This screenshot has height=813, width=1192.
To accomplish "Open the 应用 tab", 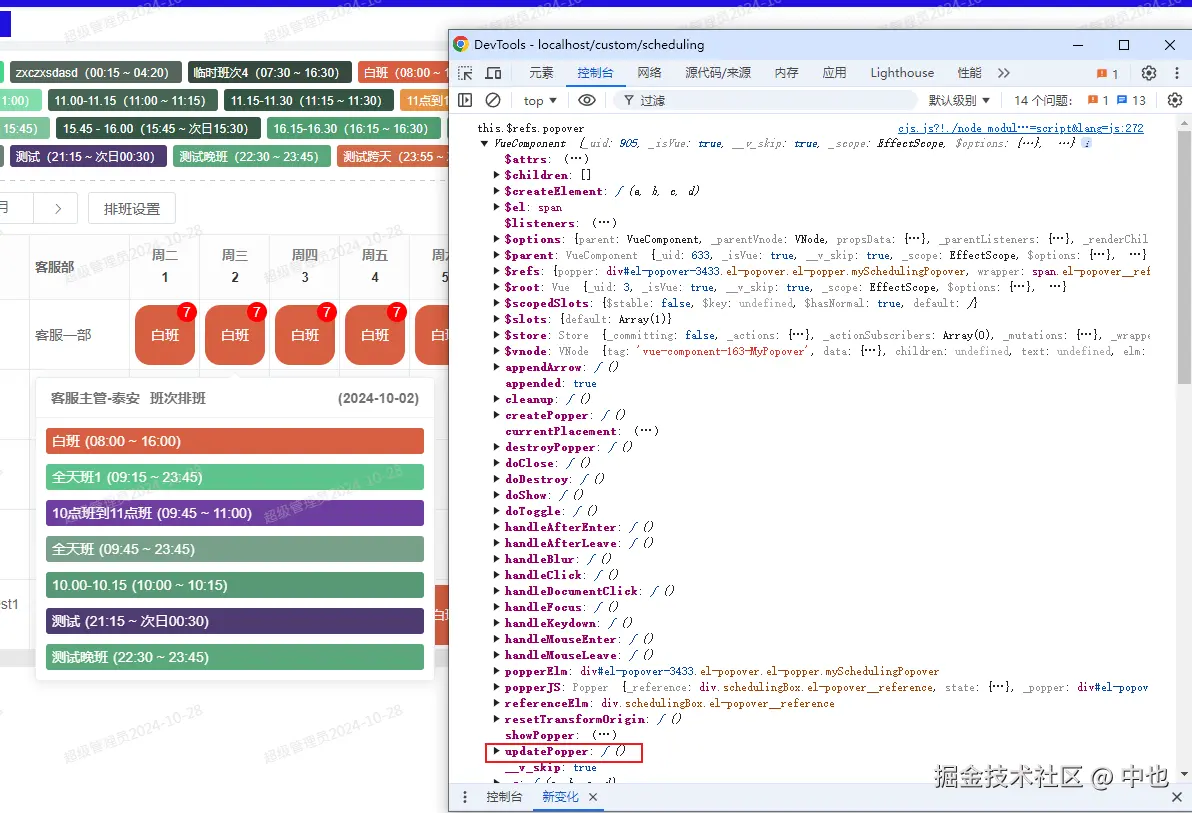I will tap(834, 73).
